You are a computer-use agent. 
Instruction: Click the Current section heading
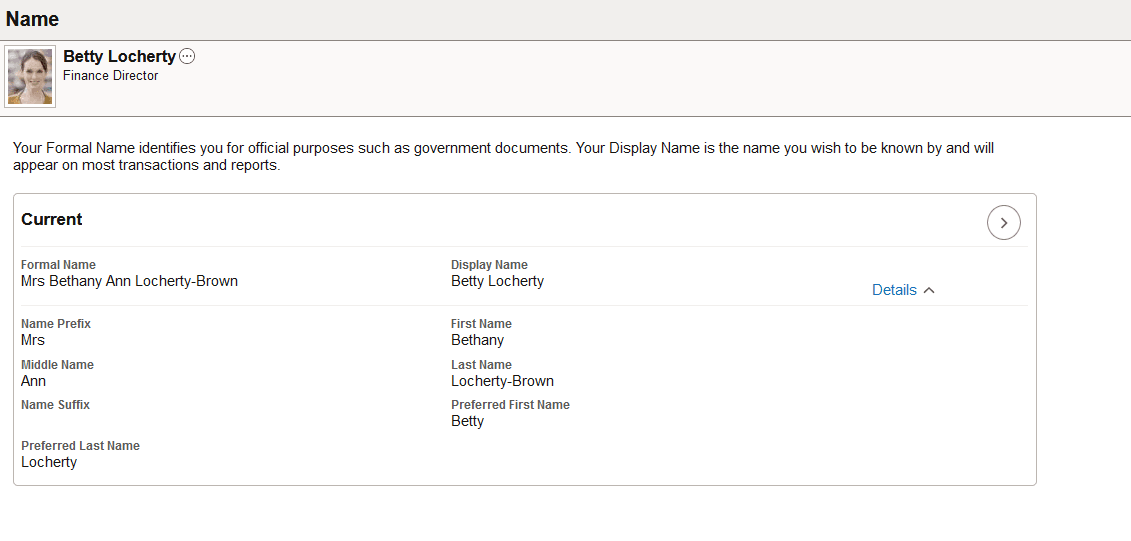(x=52, y=220)
